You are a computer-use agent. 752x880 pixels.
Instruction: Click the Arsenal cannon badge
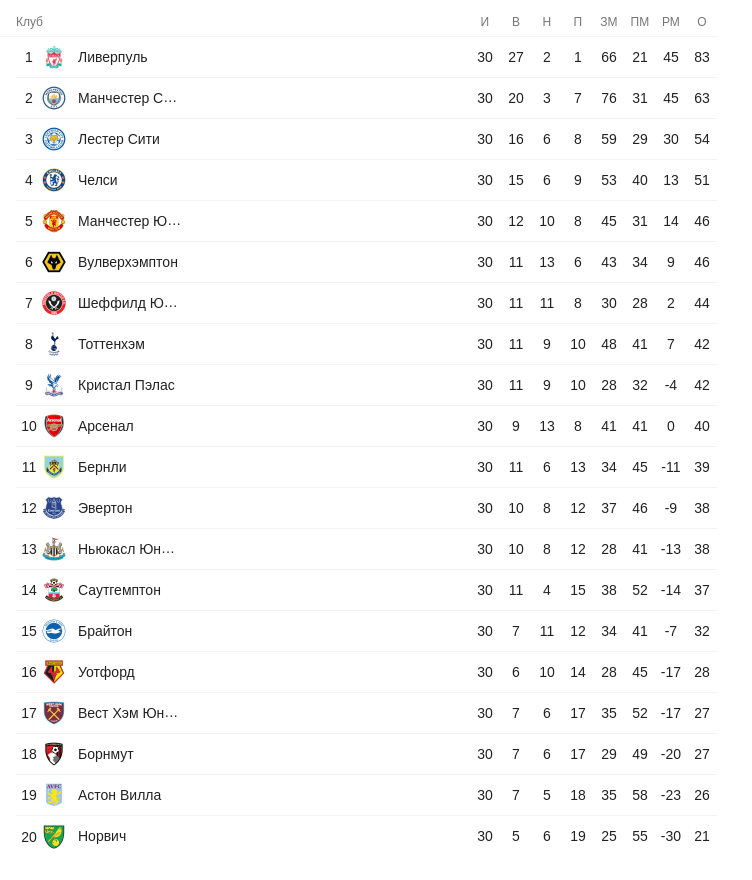[54, 426]
